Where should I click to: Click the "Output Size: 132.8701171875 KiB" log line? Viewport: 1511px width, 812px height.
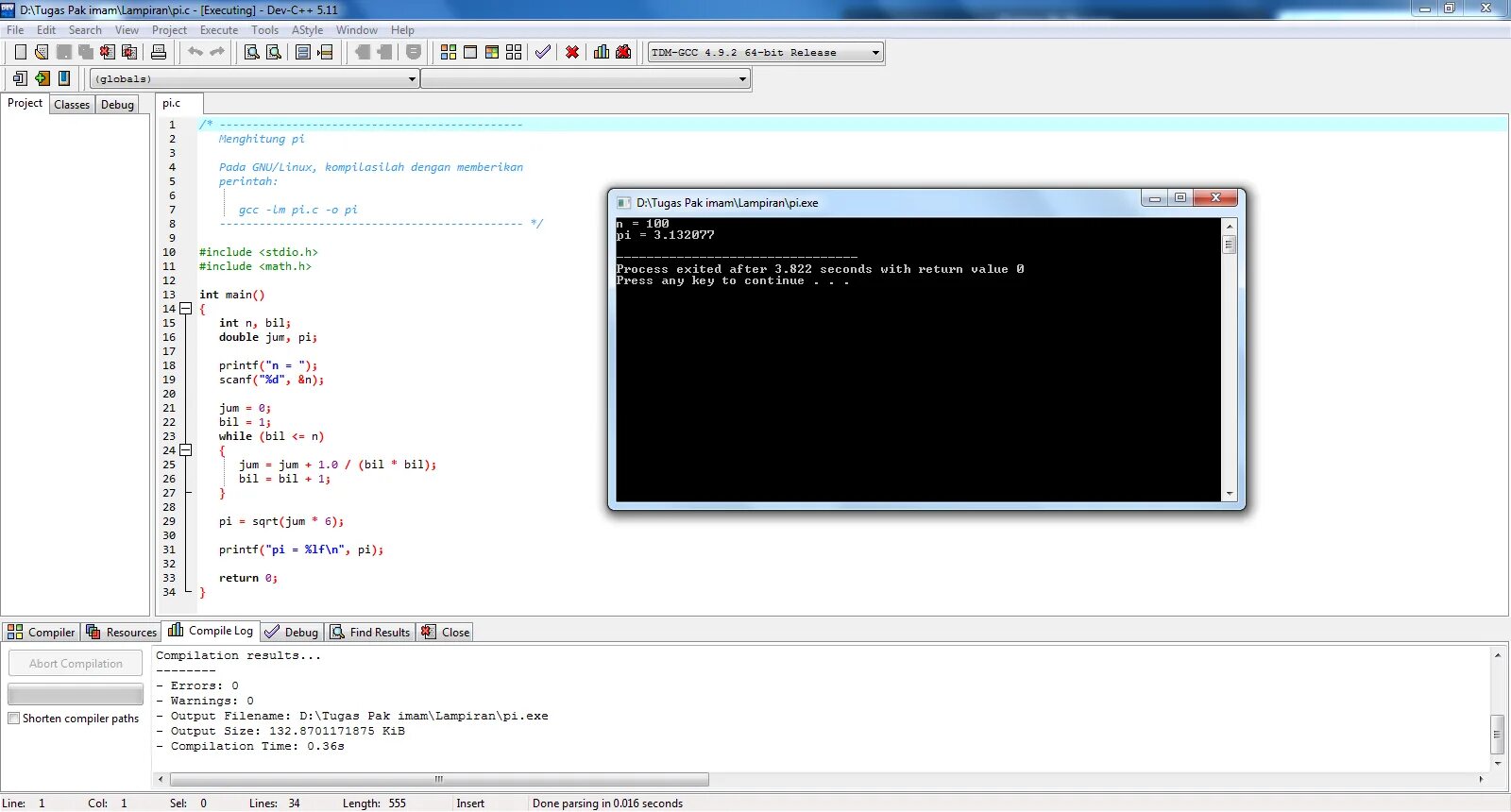click(280, 731)
